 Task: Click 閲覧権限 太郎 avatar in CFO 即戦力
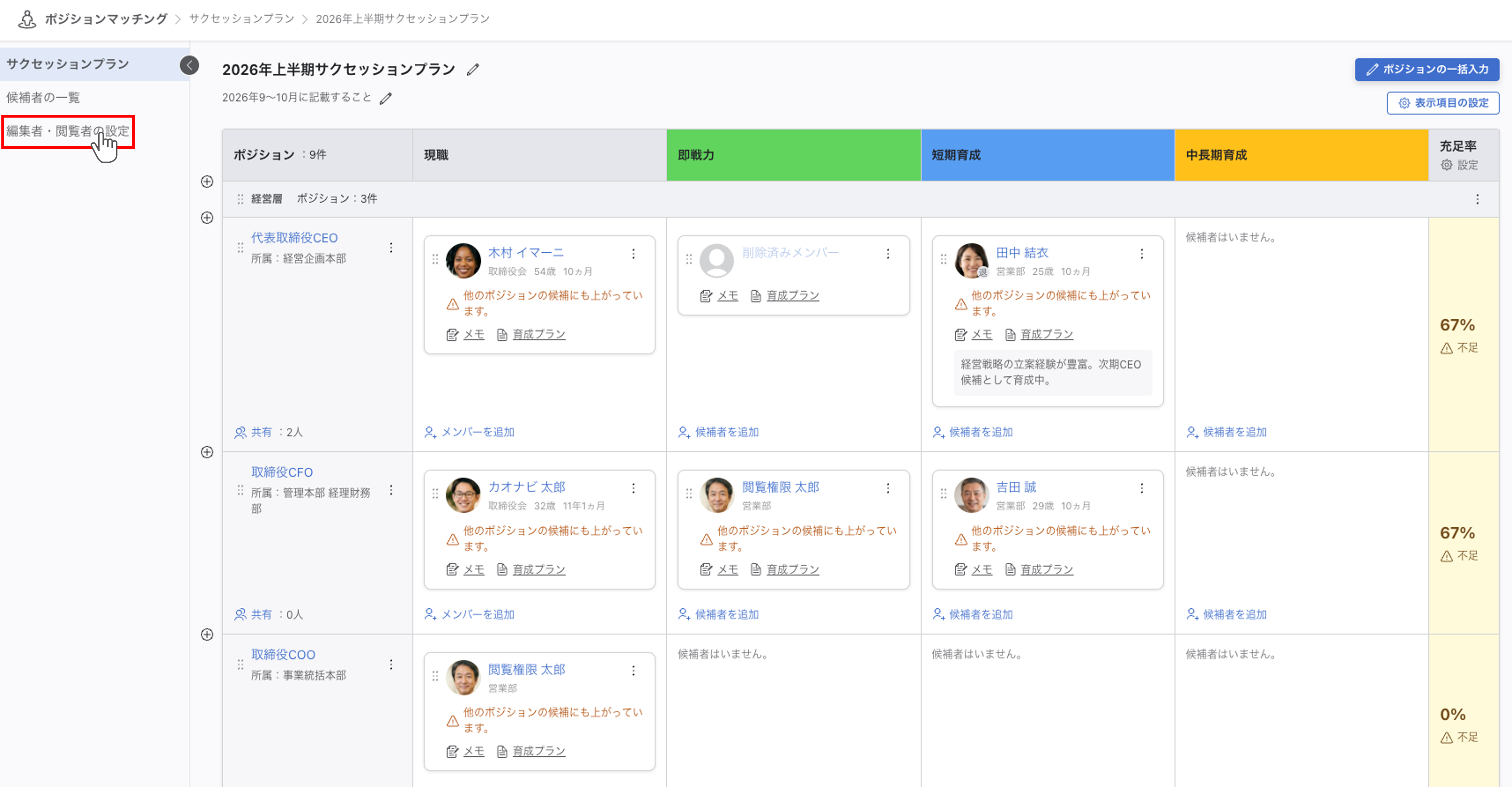tap(717, 494)
